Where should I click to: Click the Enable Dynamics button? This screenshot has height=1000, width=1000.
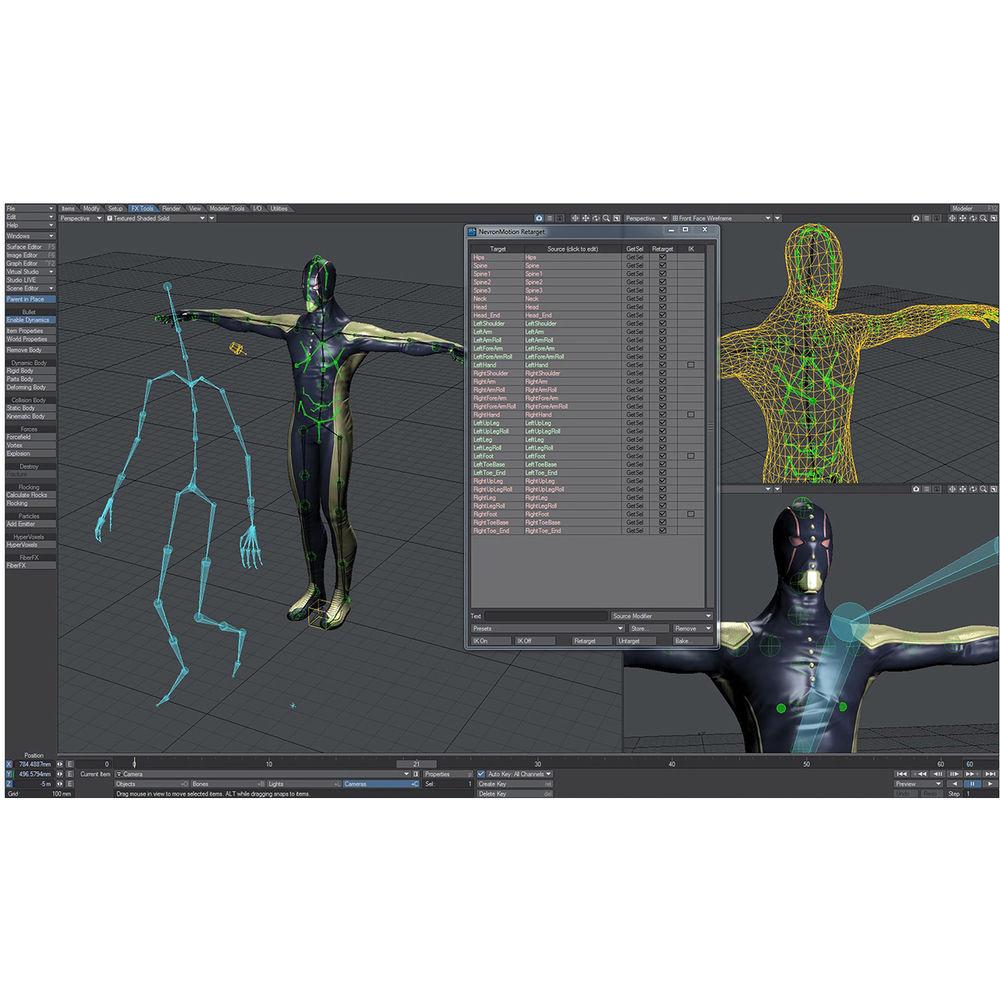pyautogui.click(x=30, y=319)
